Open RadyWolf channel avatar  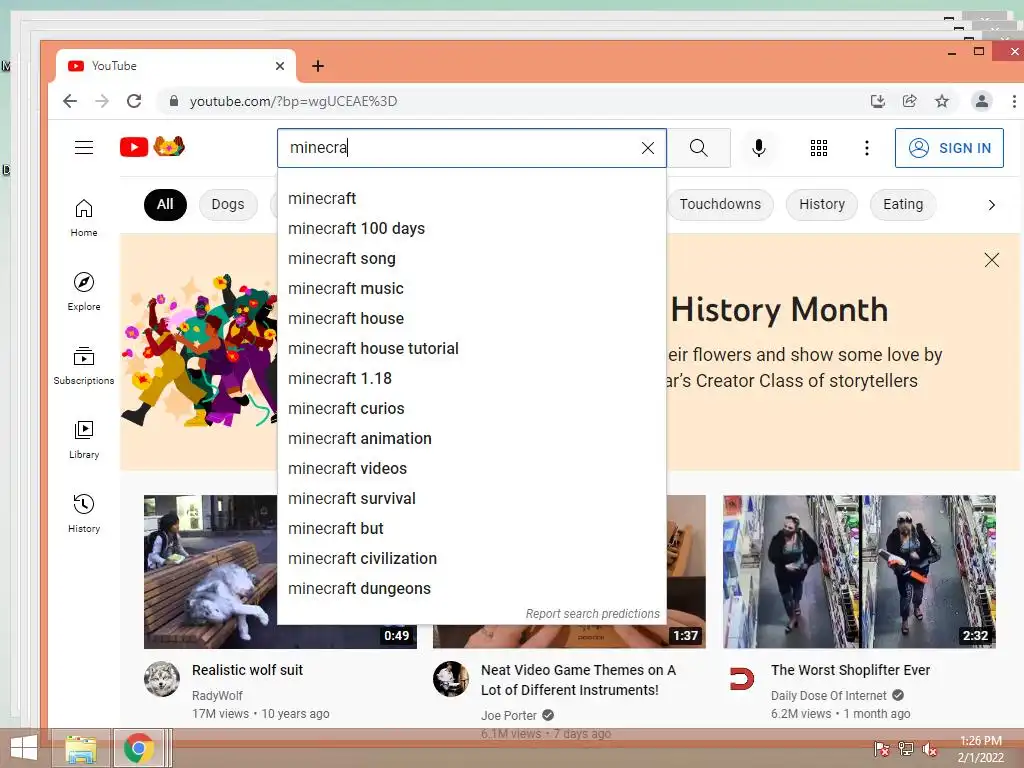(161, 679)
